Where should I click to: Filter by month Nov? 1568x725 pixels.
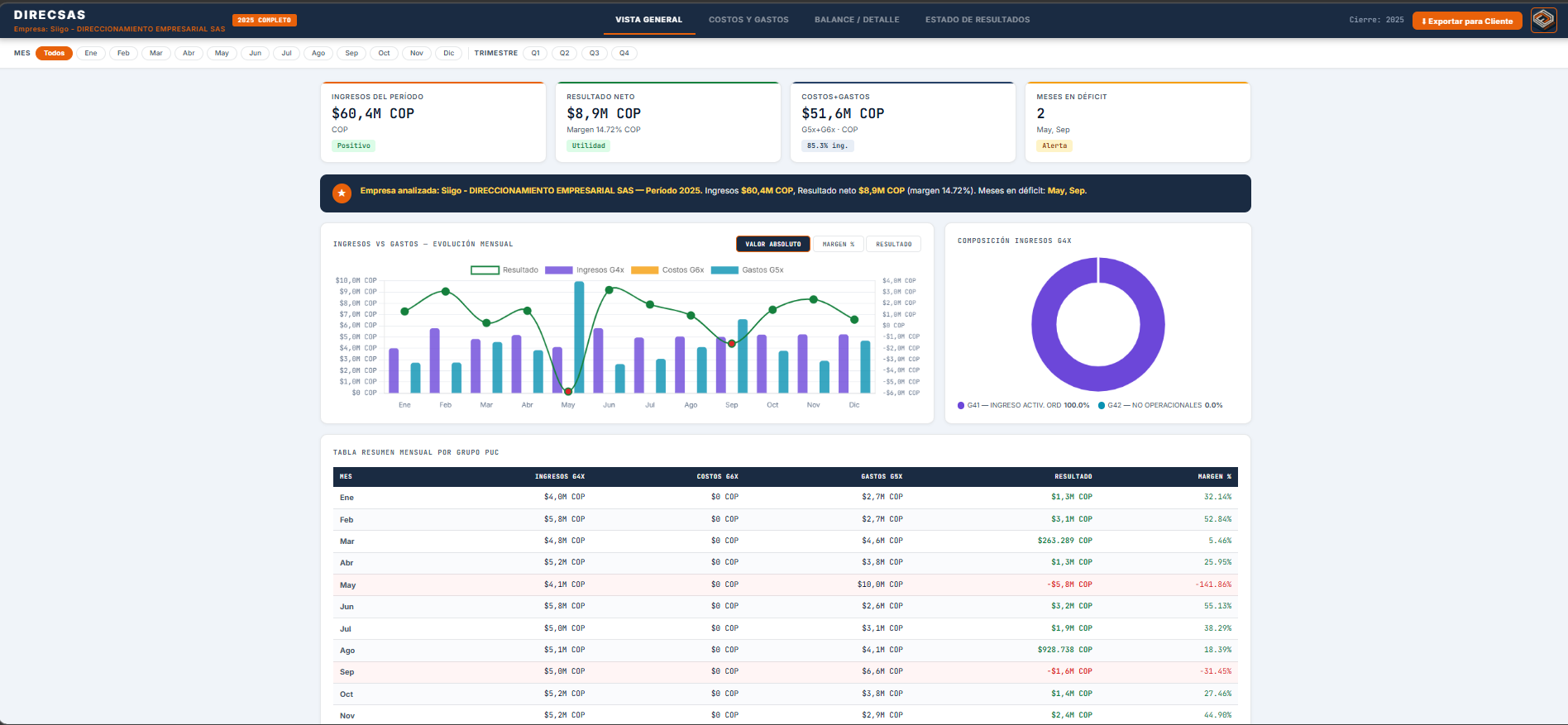coord(417,53)
